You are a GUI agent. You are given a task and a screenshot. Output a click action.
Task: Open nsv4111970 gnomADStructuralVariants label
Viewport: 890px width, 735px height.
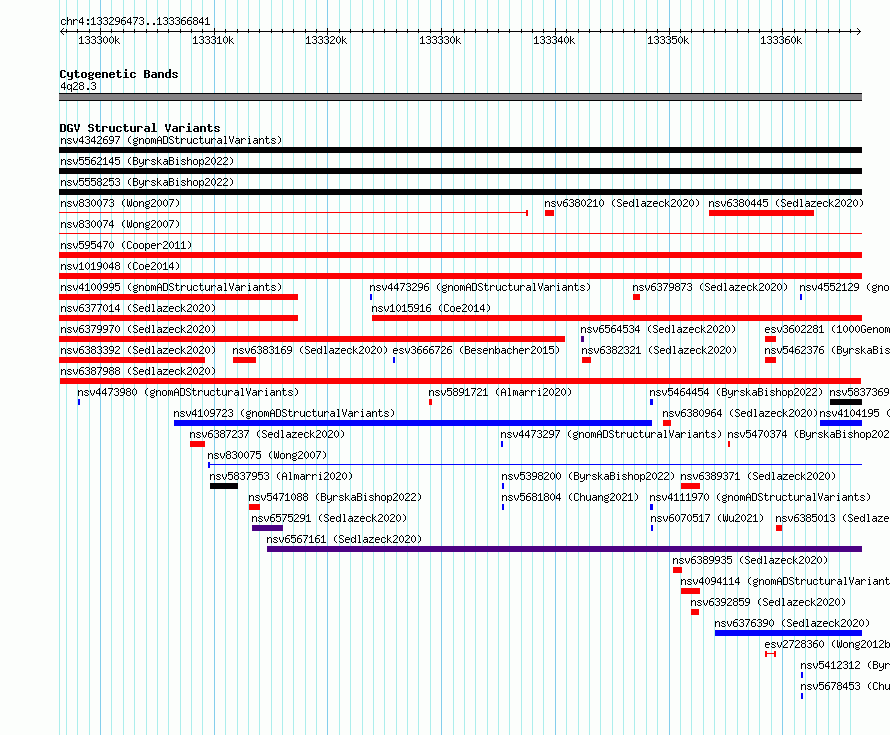point(760,497)
